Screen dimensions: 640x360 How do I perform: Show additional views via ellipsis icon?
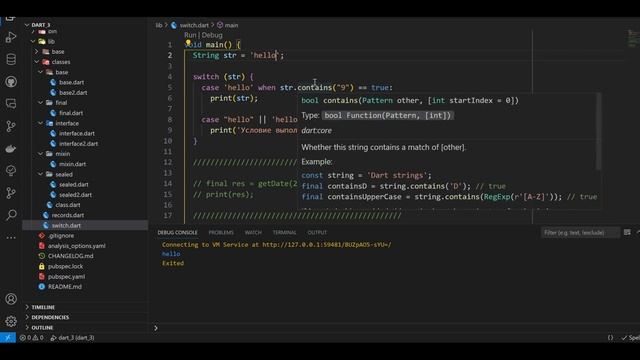click(11, 237)
